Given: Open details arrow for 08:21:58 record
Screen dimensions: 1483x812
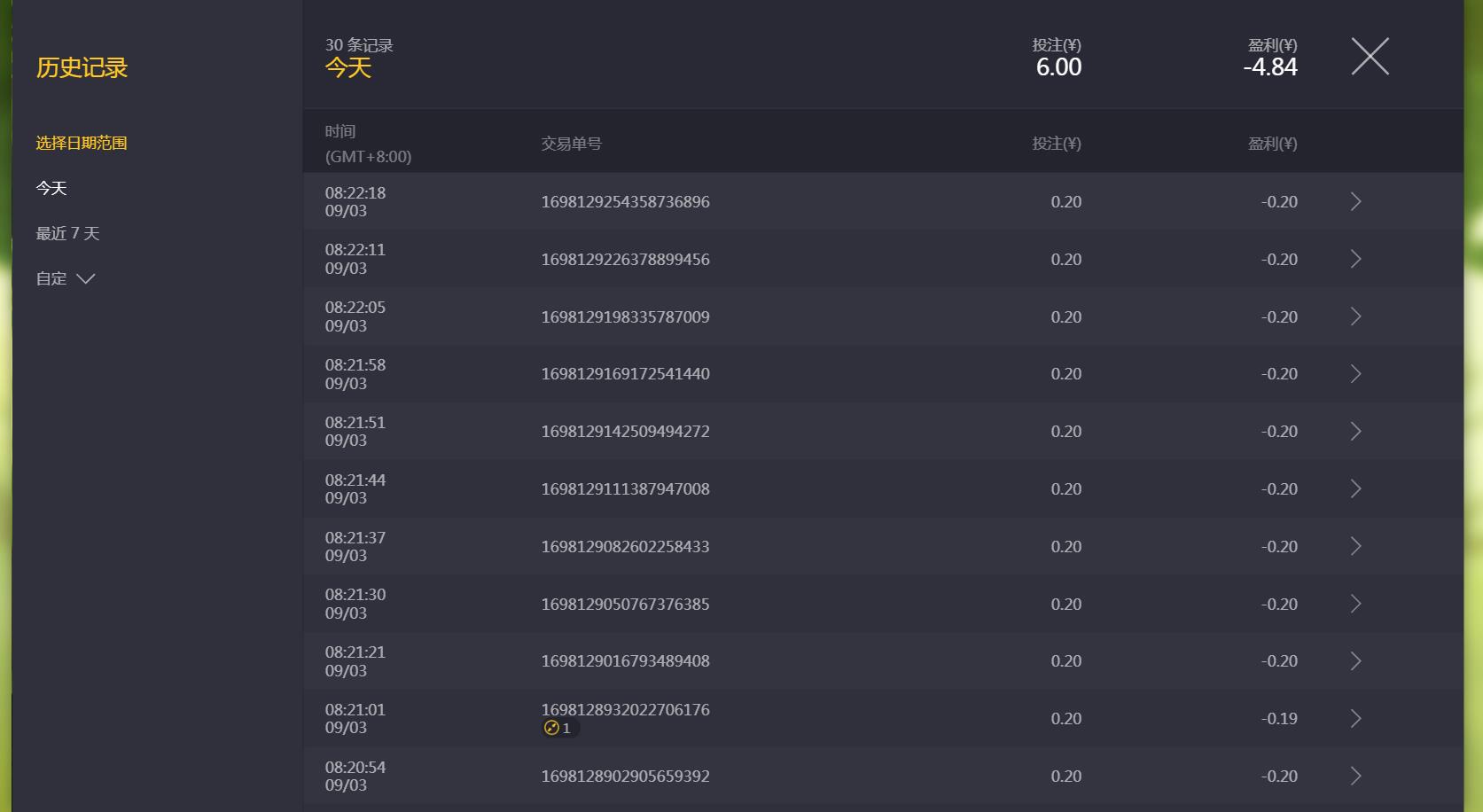Looking at the screenshot, I should click(1355, 374).
